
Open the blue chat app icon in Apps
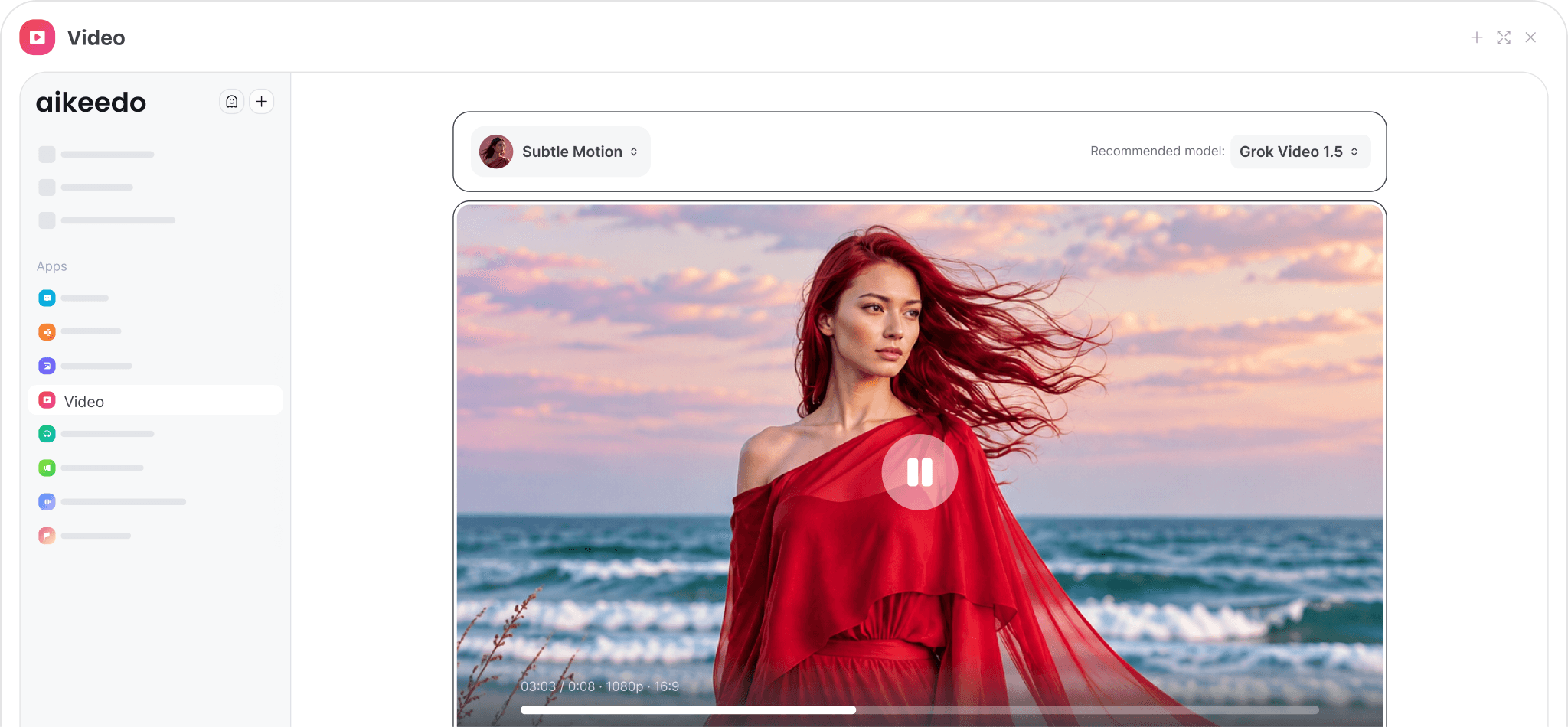coord(47,298)
